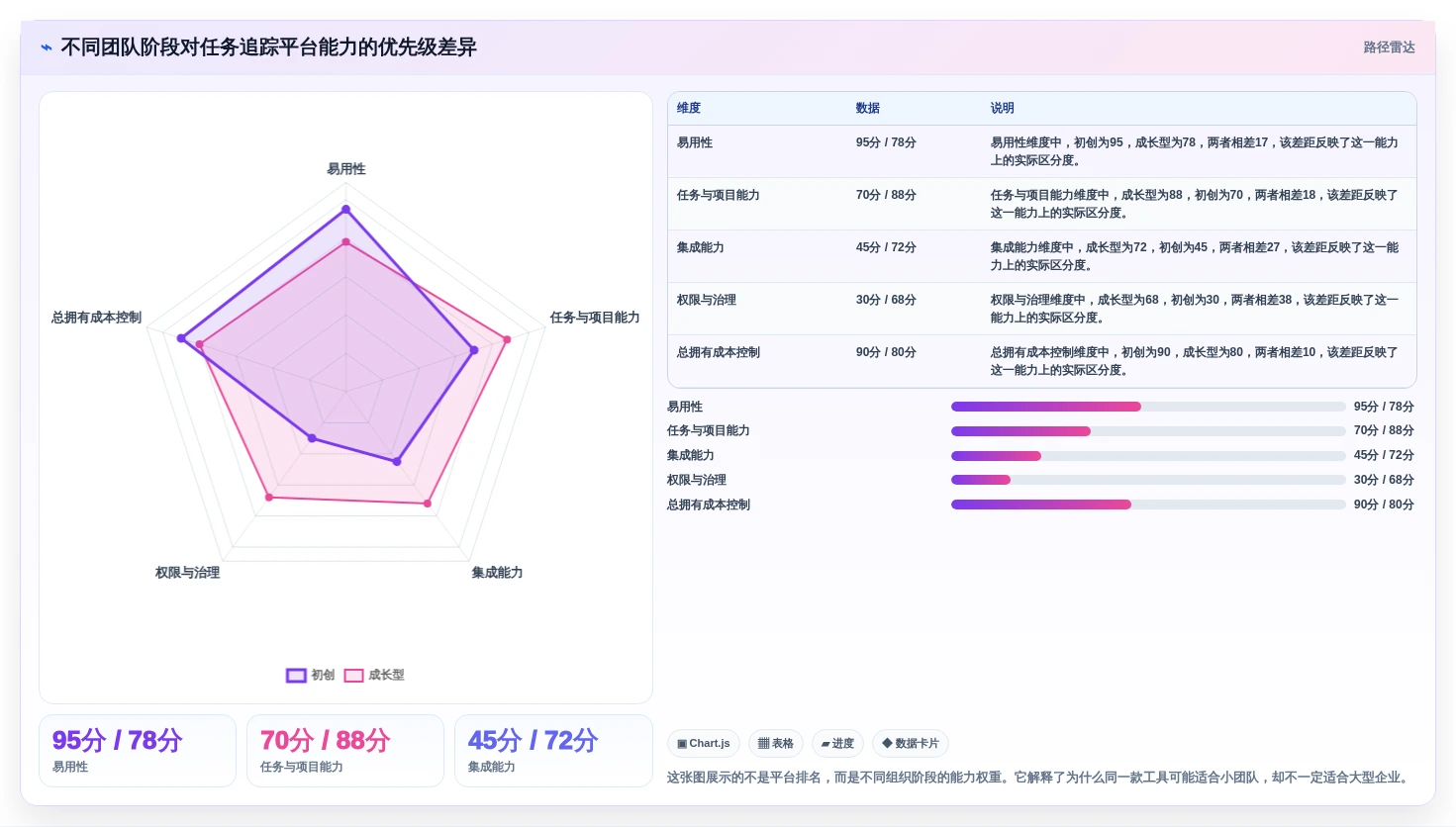Click the 说明 column header
The width and height of the screenshot is (1456, 827).
point(1003,108)
